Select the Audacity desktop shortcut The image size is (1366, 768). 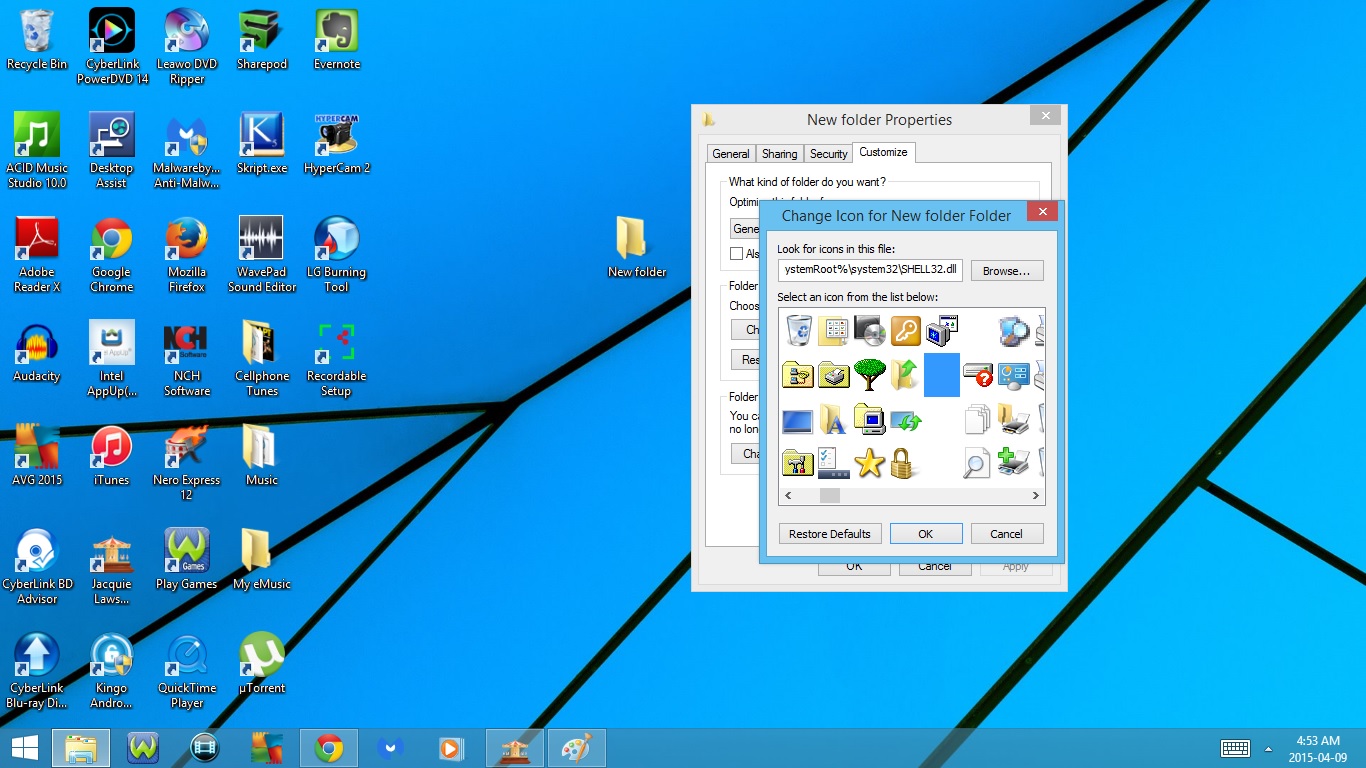pyautogui.click(x=37, y=353)
